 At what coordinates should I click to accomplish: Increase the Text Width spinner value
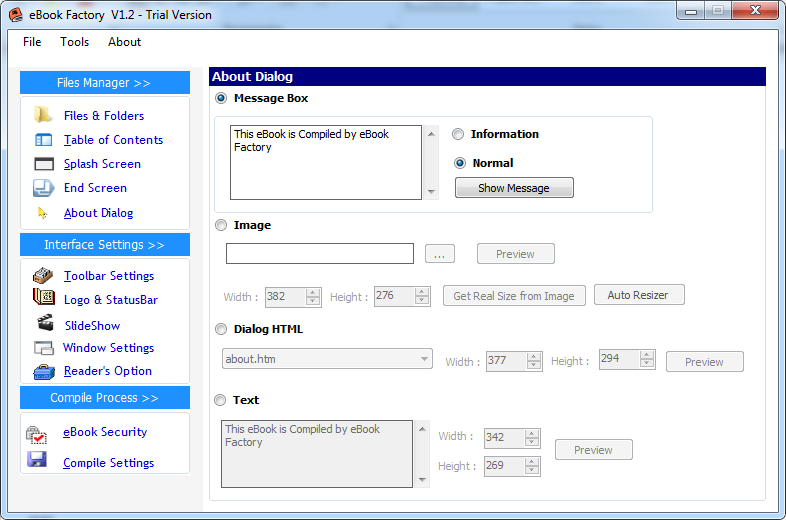pos(532,433)
